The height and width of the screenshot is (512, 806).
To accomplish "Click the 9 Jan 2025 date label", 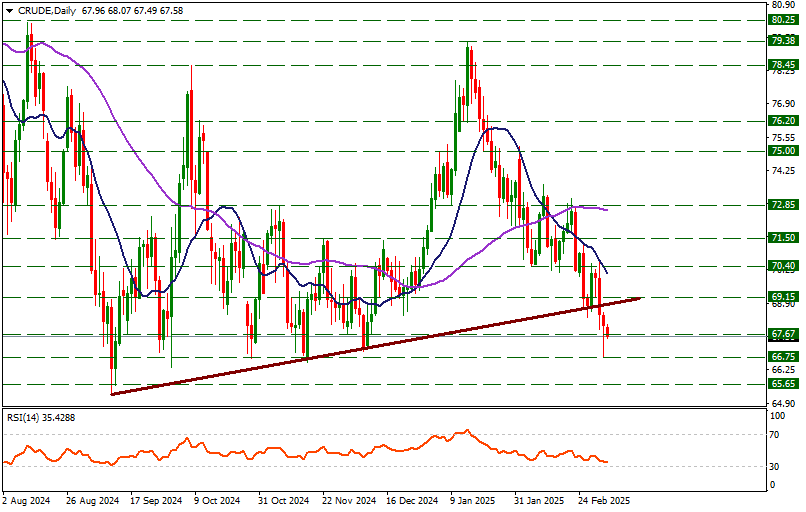I will pos(473,501).
